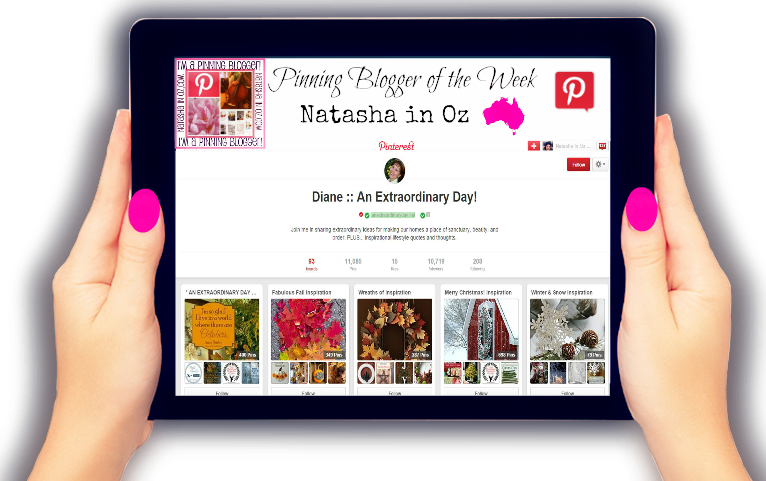The height and width of the screenshot is (481, 766).
Task: Click the I'm a Pinning Blogger badge image
Action: pyautogui.click(x=220, y=103)
